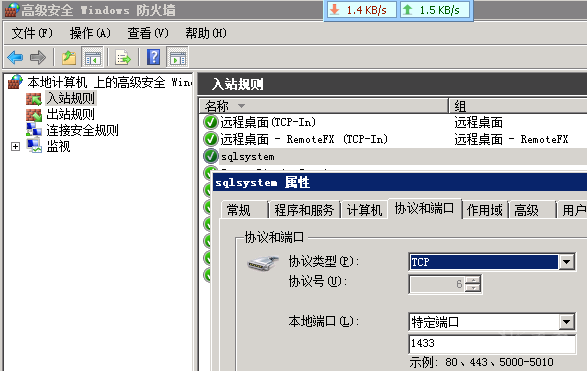Image resolution: width=587 pixels, height=371 pixels.
Task: Click the 入站规则 tree icon
Action: pyautogui.click(x=34, y=98)
